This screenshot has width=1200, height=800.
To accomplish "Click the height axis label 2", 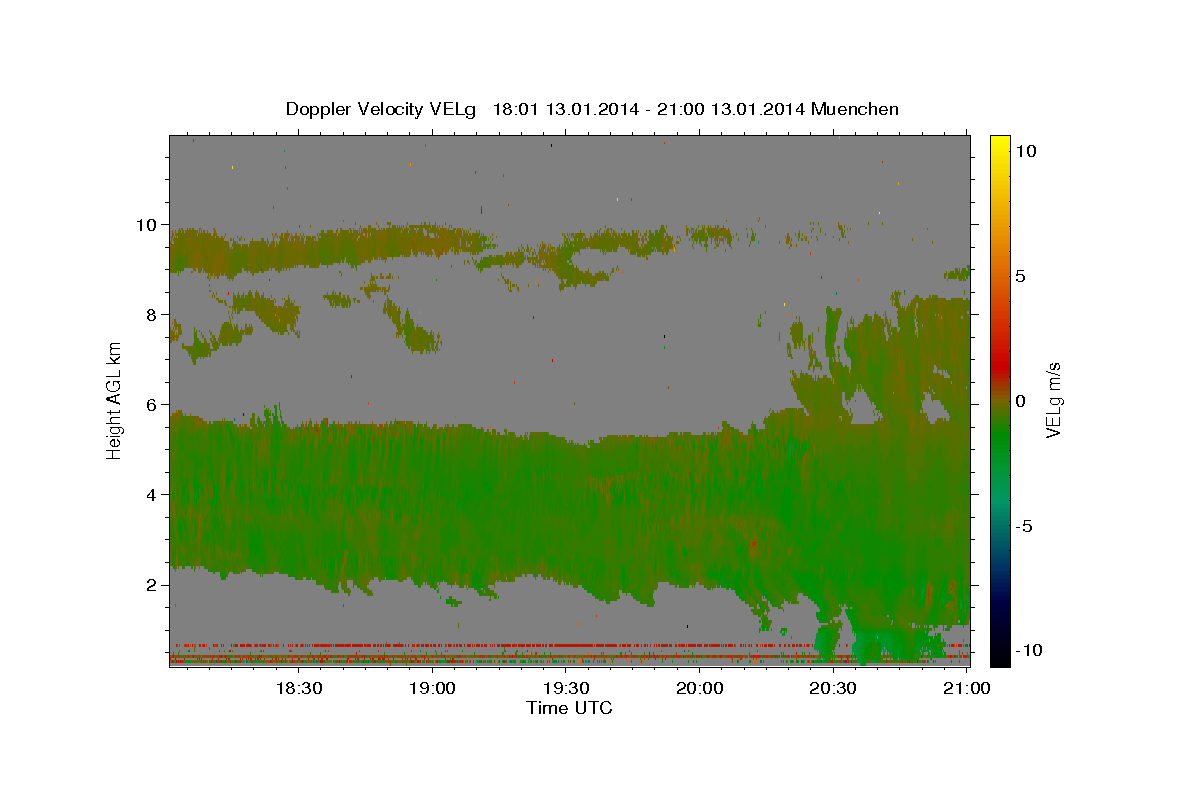I will (153, 584).
